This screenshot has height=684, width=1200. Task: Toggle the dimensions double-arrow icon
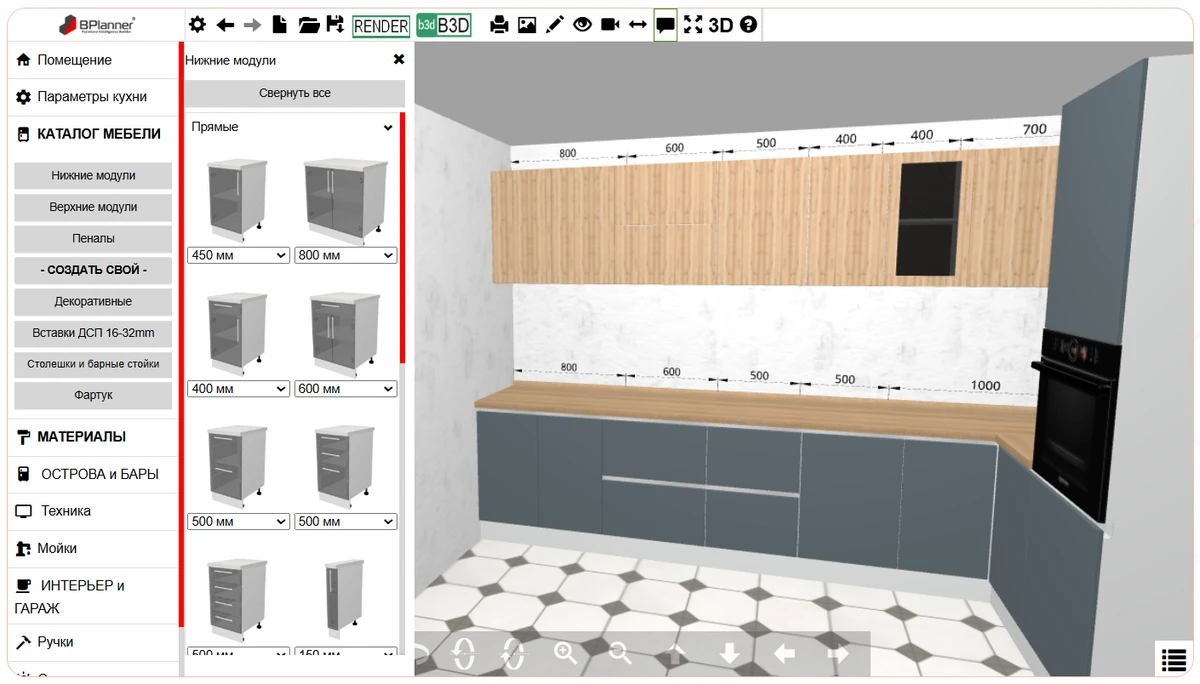point(638,25)
